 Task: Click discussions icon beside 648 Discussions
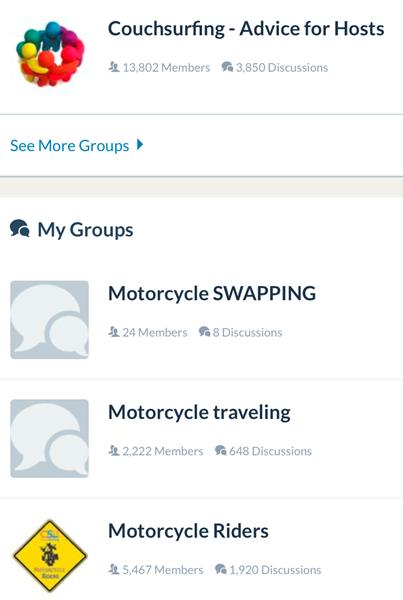221,450
